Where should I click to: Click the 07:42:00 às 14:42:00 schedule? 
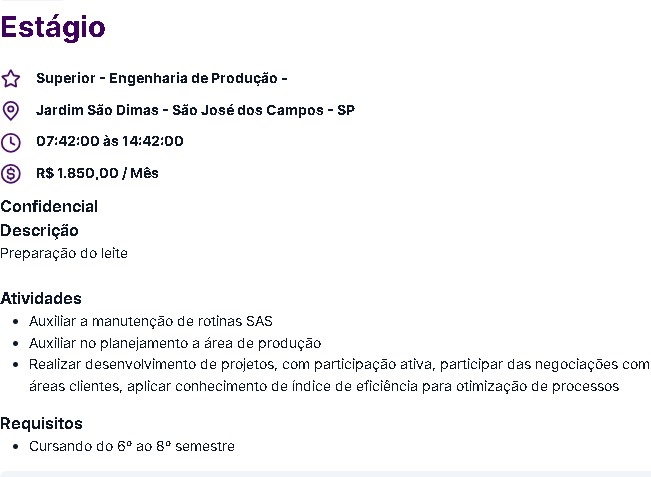pyautogui.click(x=110, y=141)
